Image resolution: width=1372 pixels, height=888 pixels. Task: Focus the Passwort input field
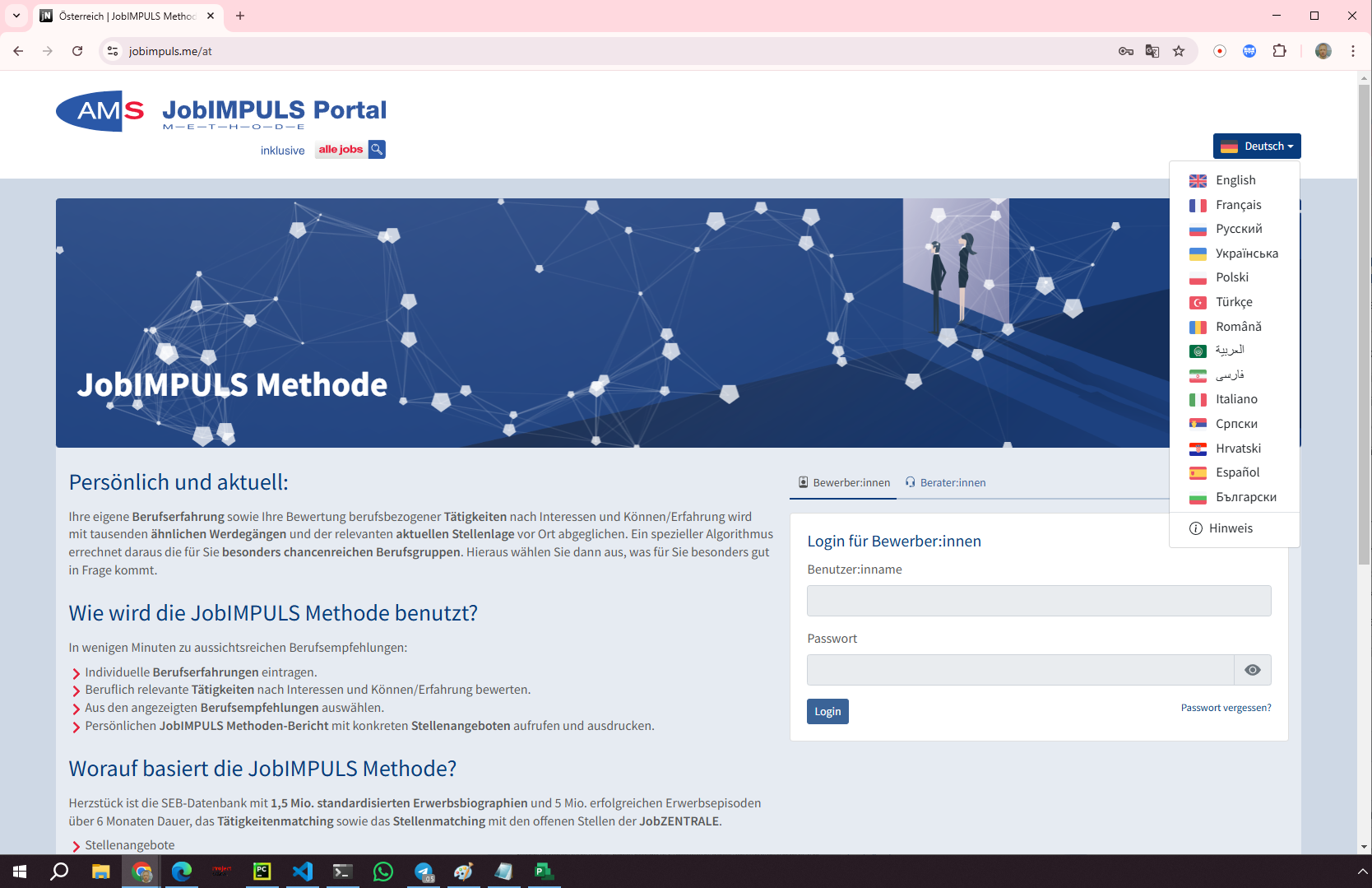tap(1020, 670)
